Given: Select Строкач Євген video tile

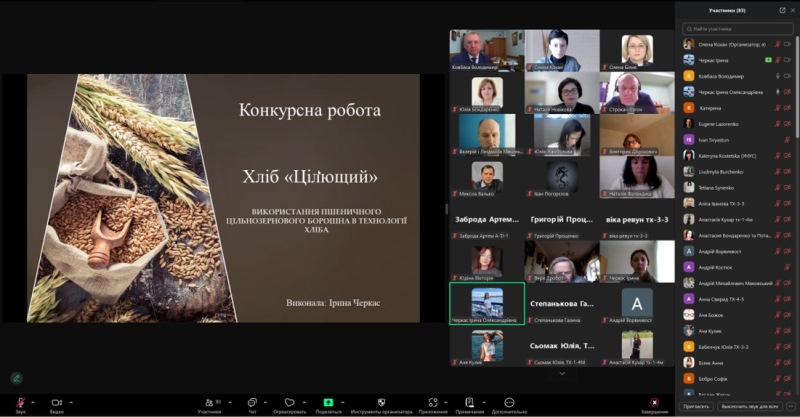Looking at the screenshot, I should 637,92.
